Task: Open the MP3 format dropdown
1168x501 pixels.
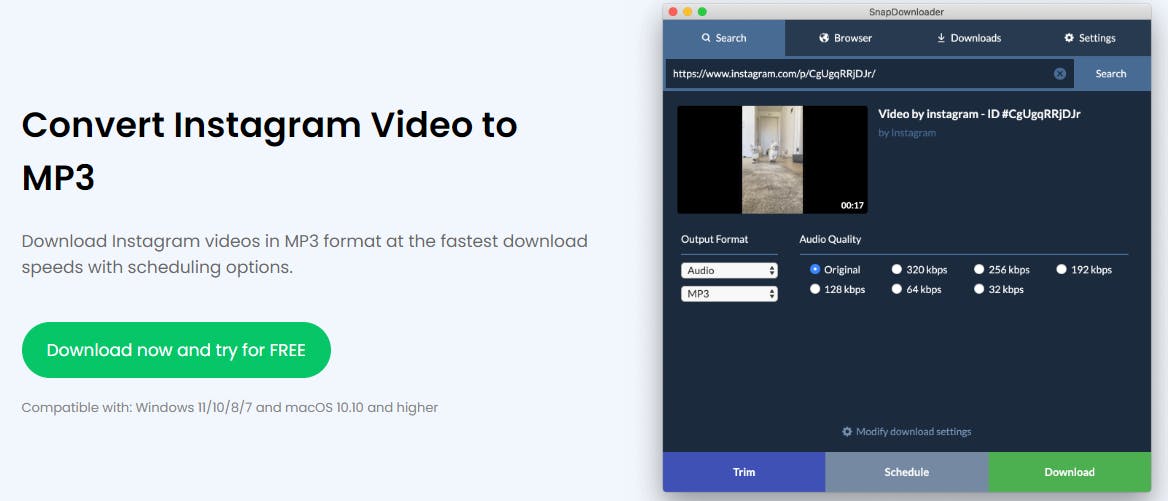Action: pos(729,294)
